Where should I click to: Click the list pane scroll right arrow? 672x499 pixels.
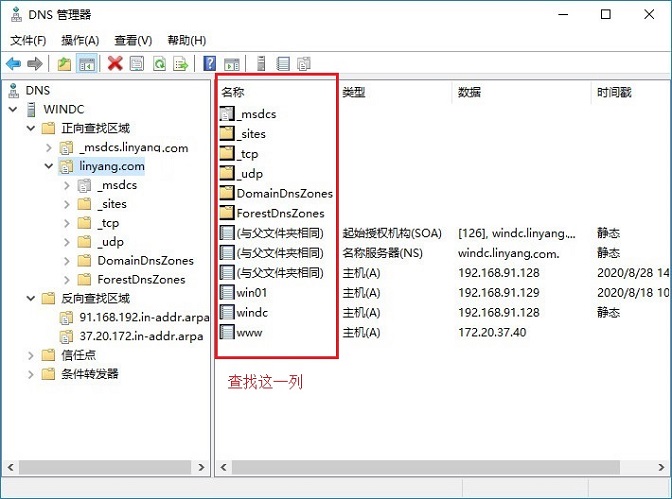pyautogui.click(x=661, y=467)
